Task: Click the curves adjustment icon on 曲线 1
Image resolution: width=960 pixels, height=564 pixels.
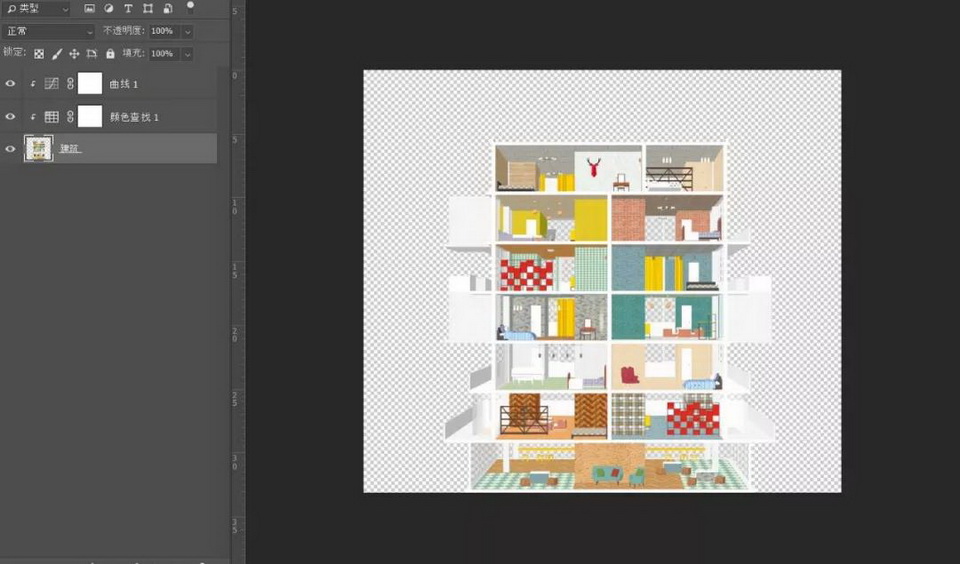Action: click(52, 84)
